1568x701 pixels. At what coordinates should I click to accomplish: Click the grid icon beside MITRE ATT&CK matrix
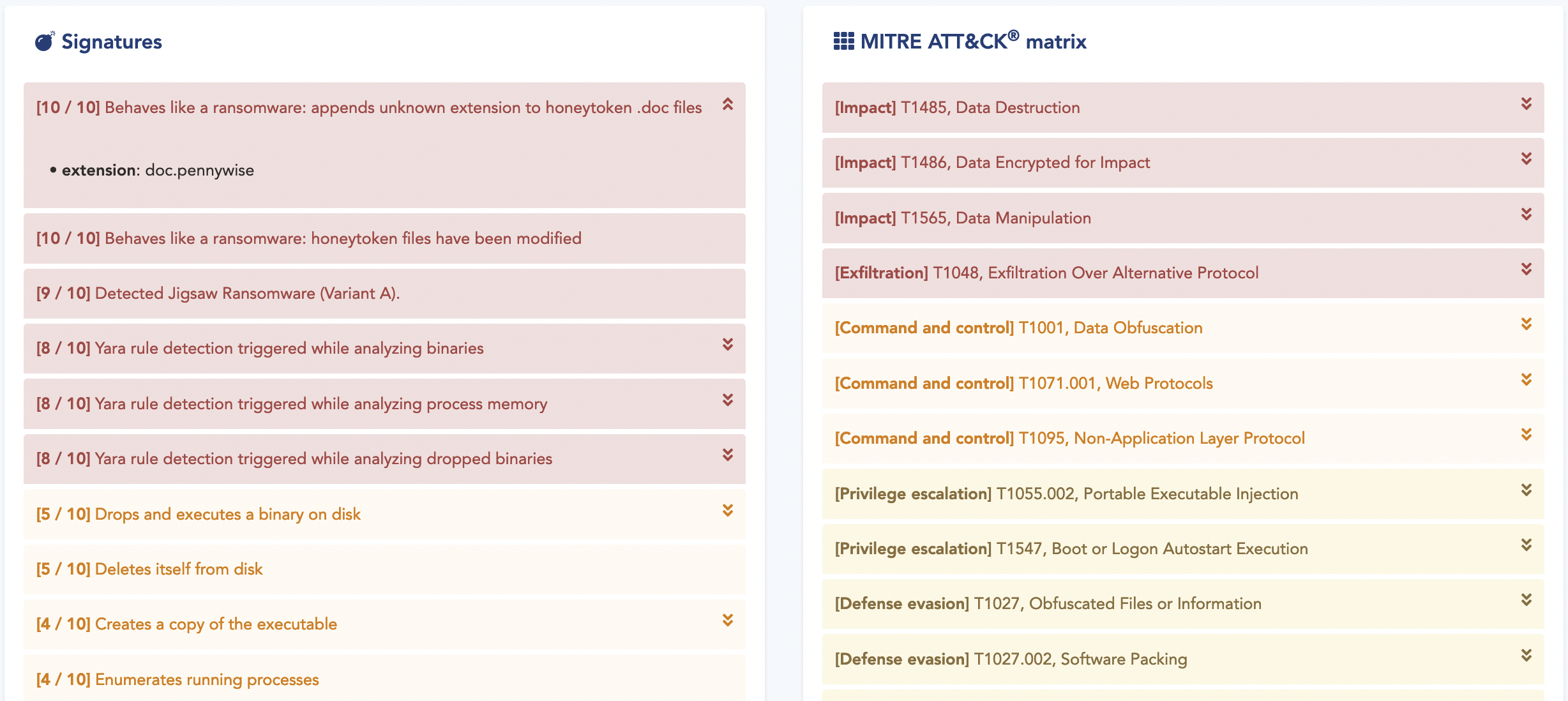843,41
